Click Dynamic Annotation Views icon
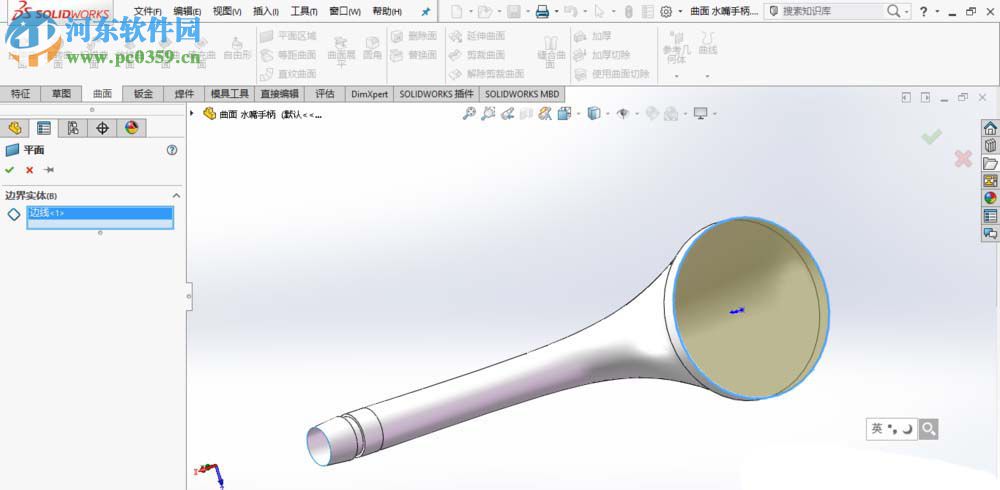The image size is (1000, 490). click(x=545, y=114)
